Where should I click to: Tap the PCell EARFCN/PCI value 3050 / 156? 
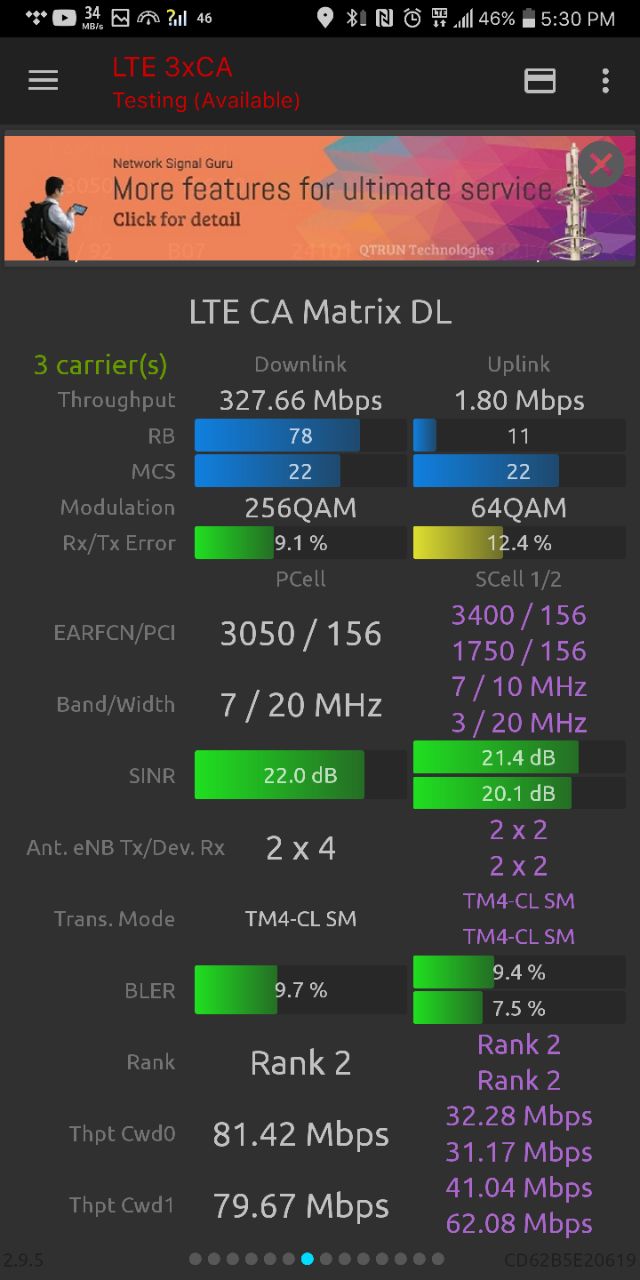pos(300,634)
